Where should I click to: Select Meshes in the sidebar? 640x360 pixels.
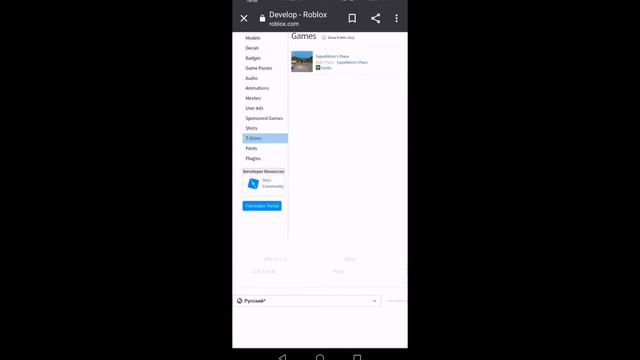(x=253, y=98)
